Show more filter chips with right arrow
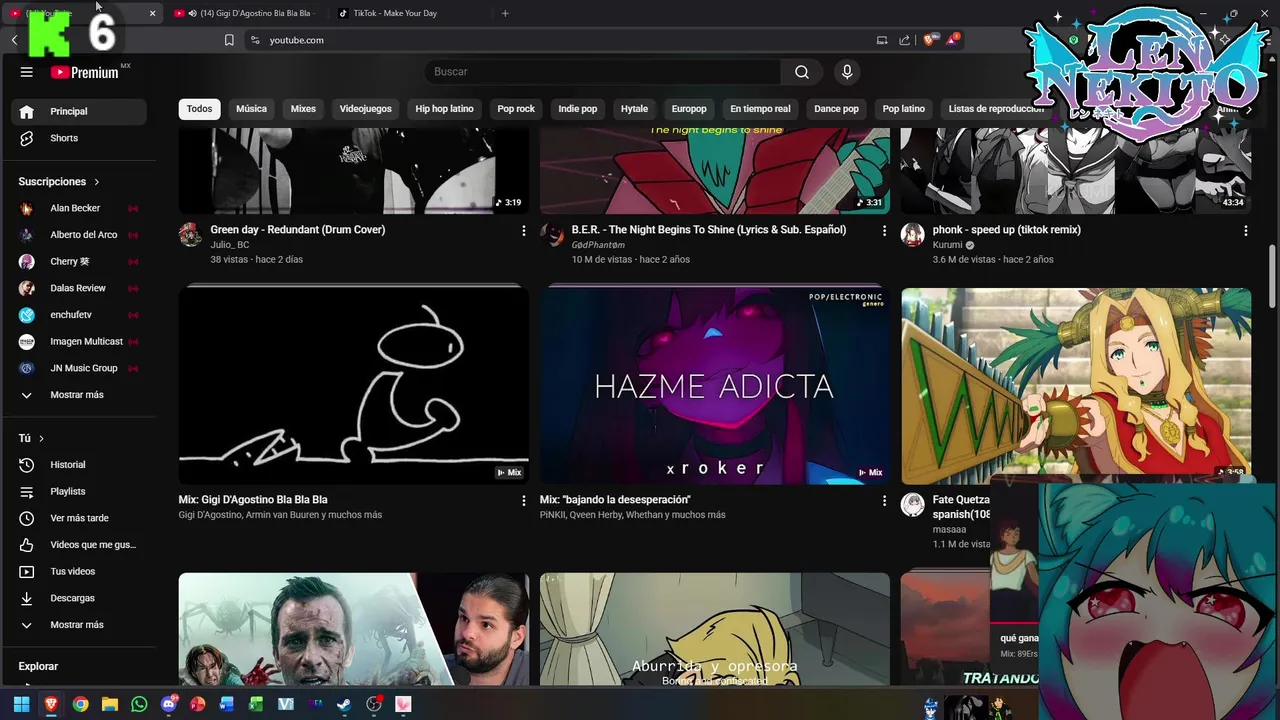 (x=1248, y=109)
